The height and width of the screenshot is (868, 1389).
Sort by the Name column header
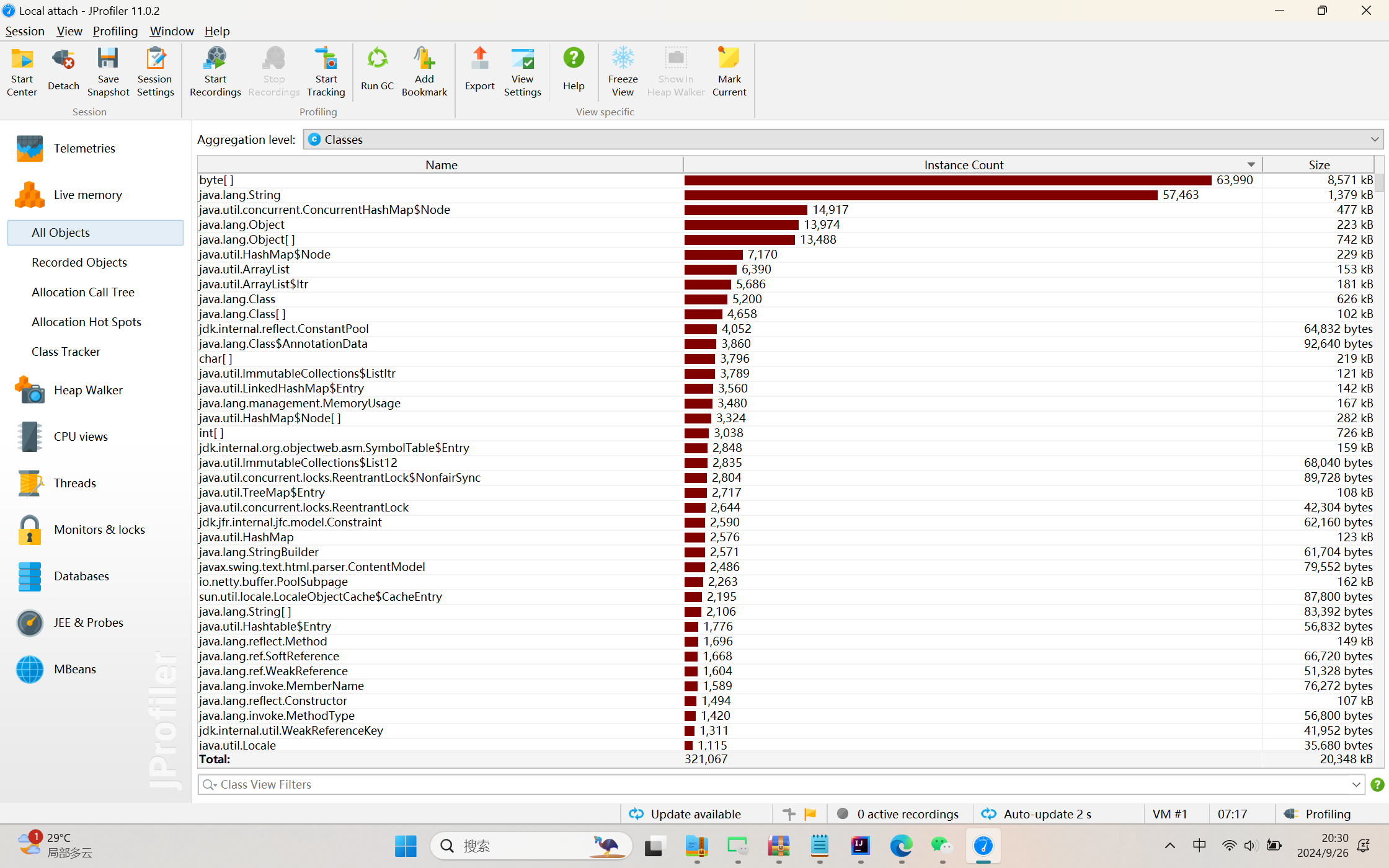pyautogui.click(x=441, y=165)
